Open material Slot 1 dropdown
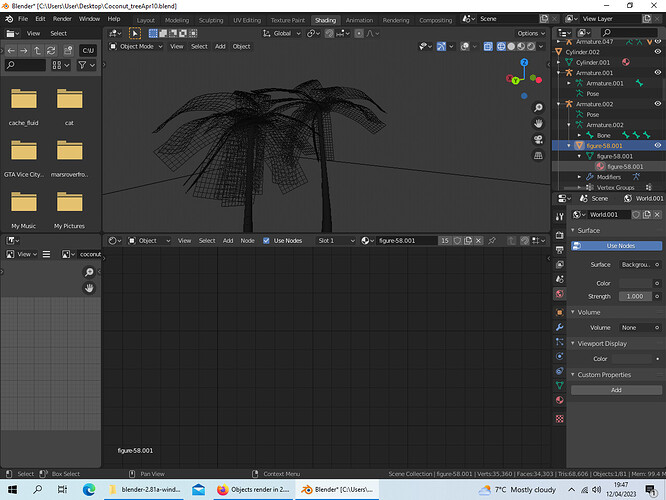The height and width of the screenshot is (500, 666). point(336,240)
